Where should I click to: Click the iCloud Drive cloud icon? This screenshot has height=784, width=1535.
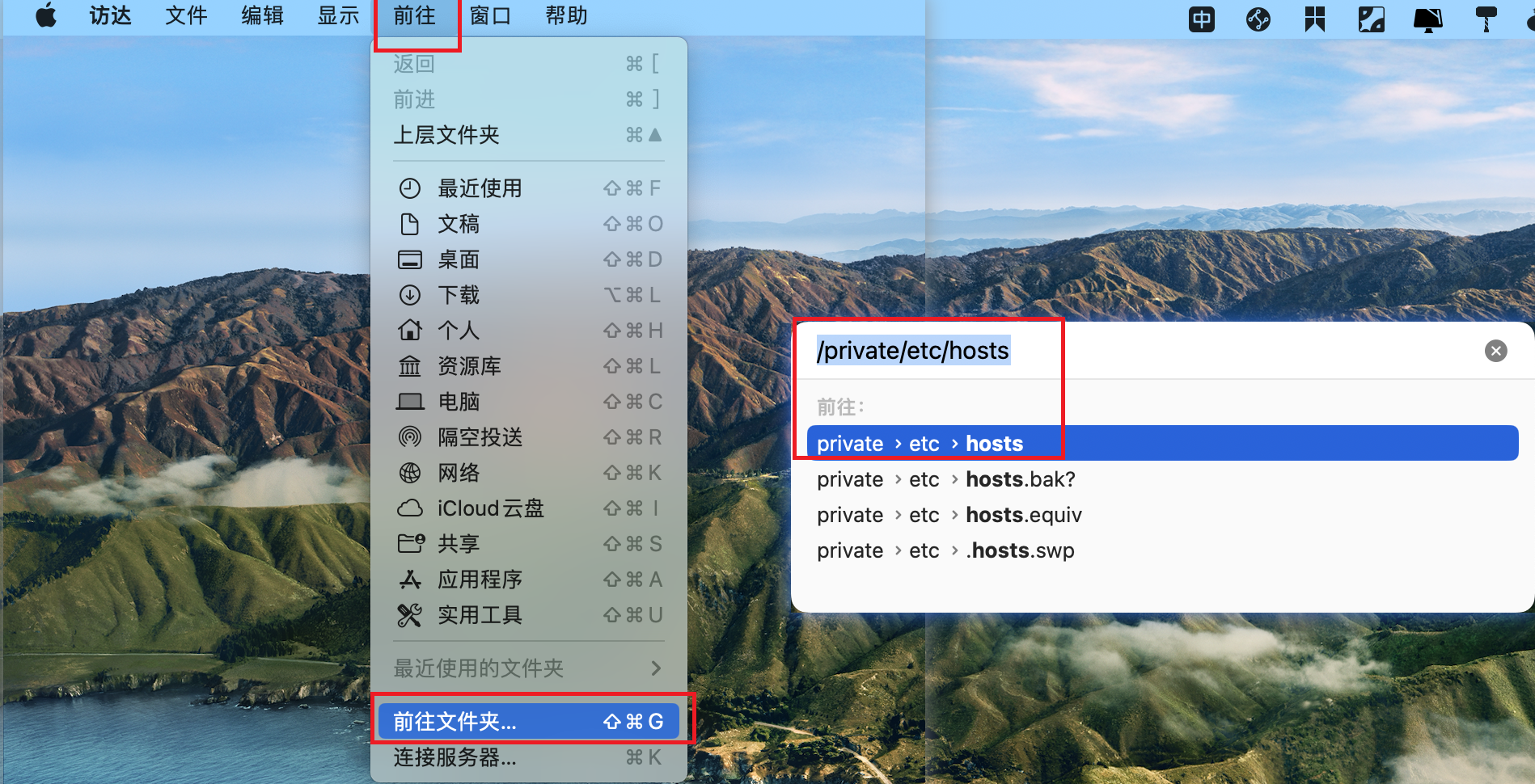(x=410, y=508)
